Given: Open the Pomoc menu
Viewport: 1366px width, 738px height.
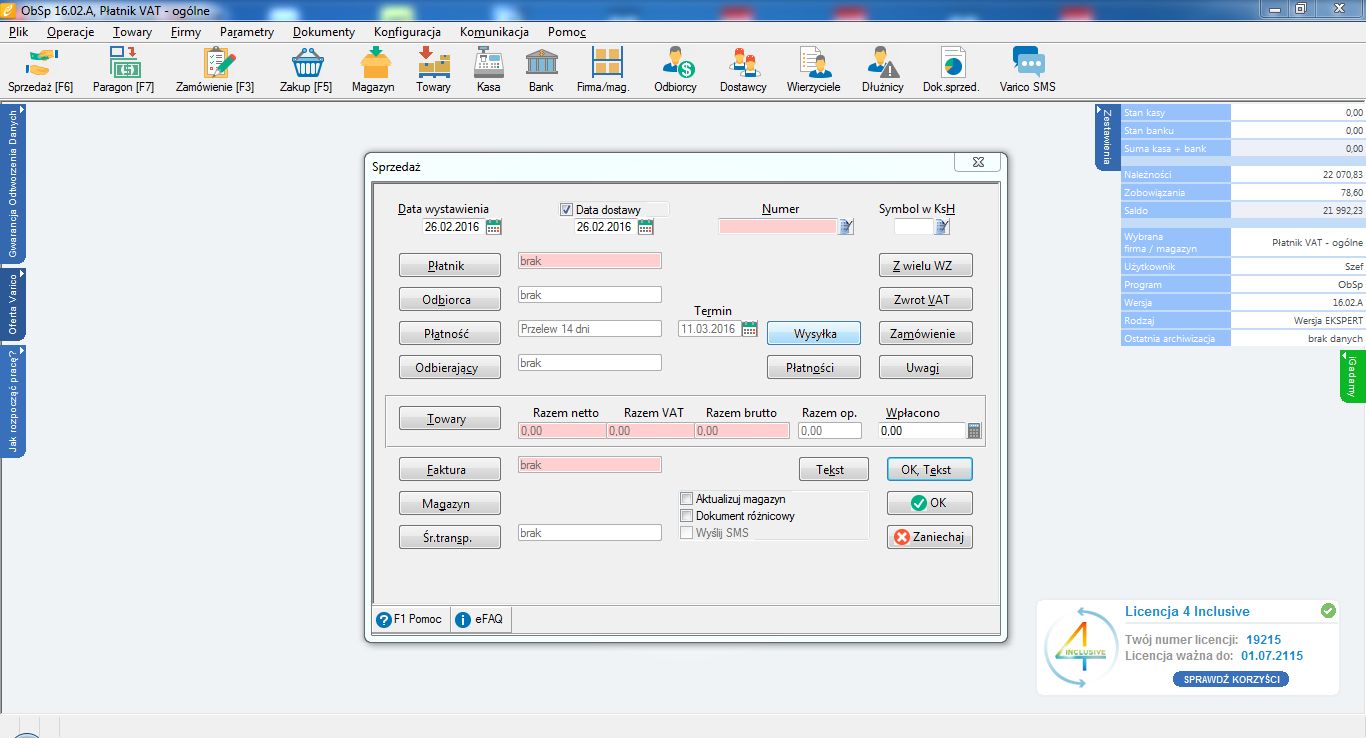Looking at the screenshot, I should point(567,32).
